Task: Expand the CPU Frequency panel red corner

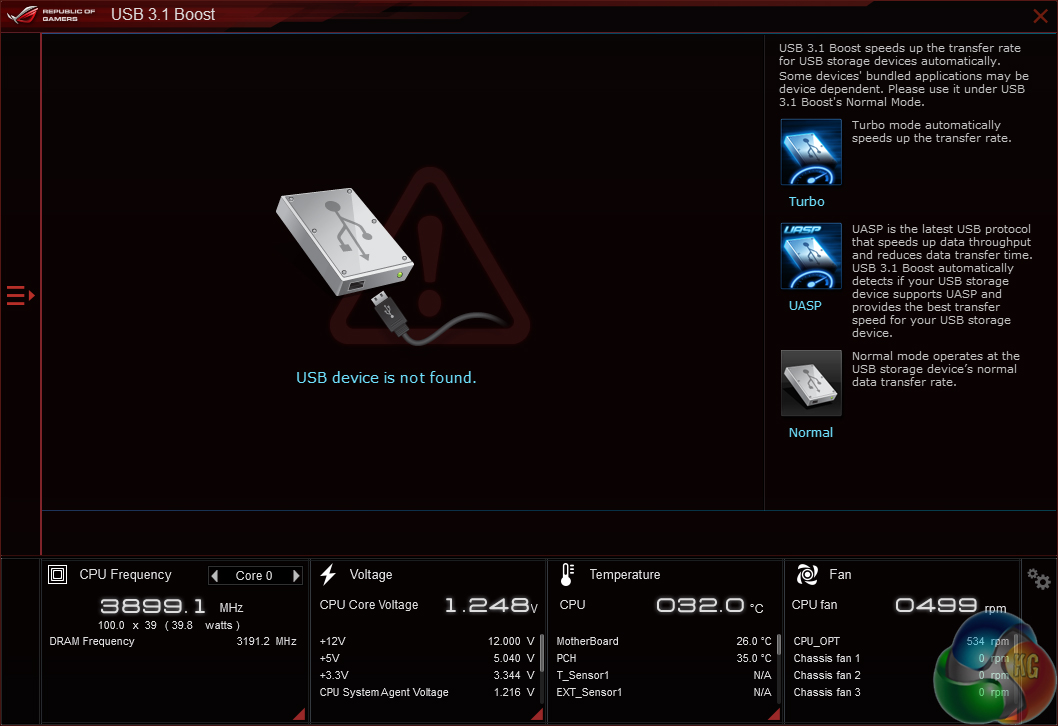Action: (x=300, y=714)
